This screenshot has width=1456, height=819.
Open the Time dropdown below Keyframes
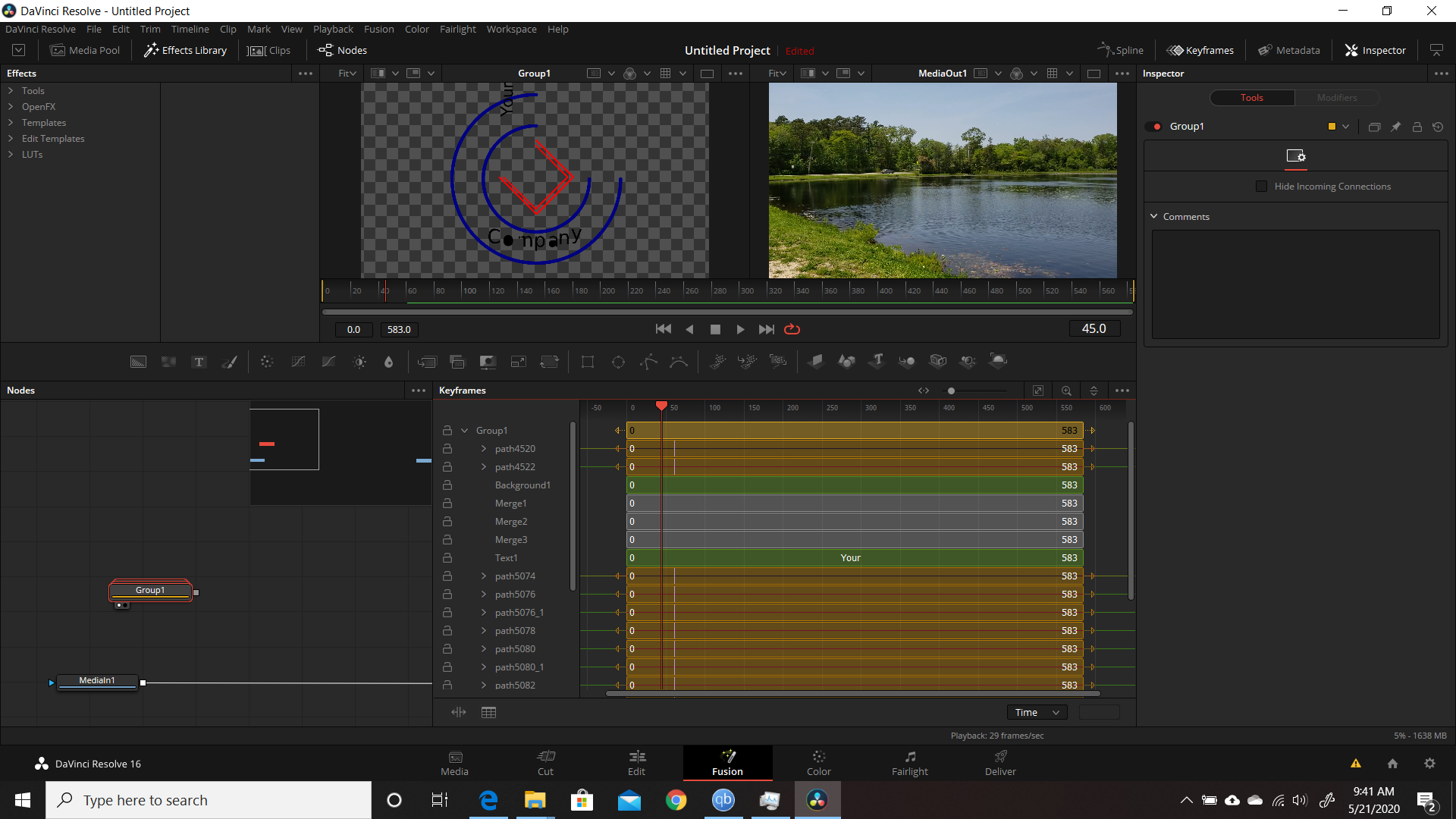[1037, 713]
